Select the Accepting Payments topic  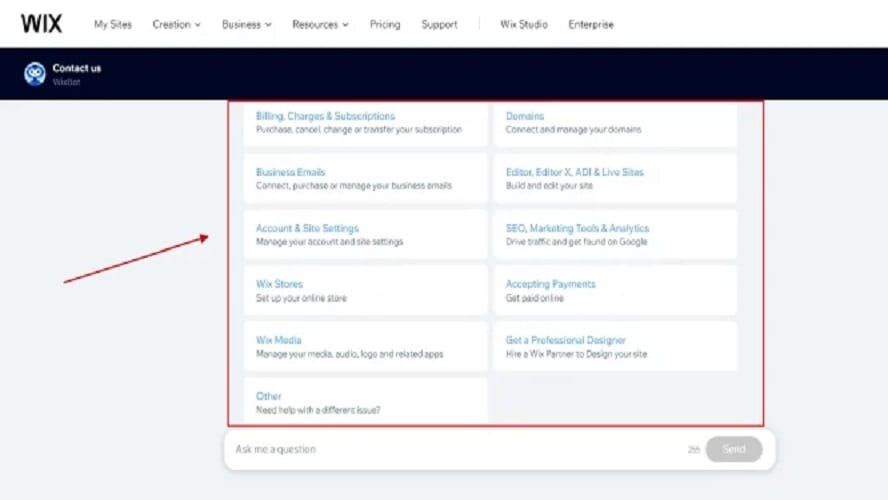coord(616,290)
